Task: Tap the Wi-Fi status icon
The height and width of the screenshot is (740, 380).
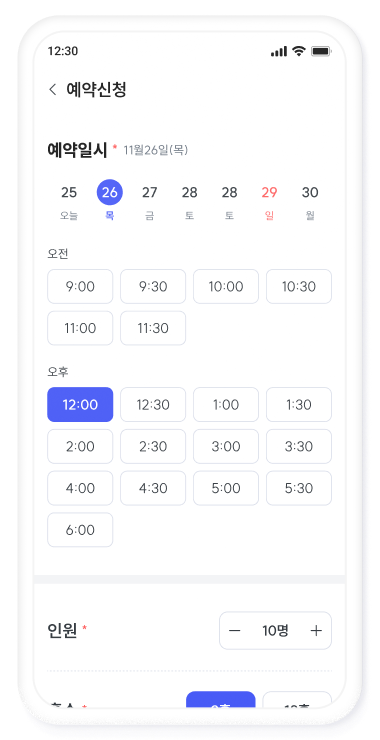Action: [299, 51]
